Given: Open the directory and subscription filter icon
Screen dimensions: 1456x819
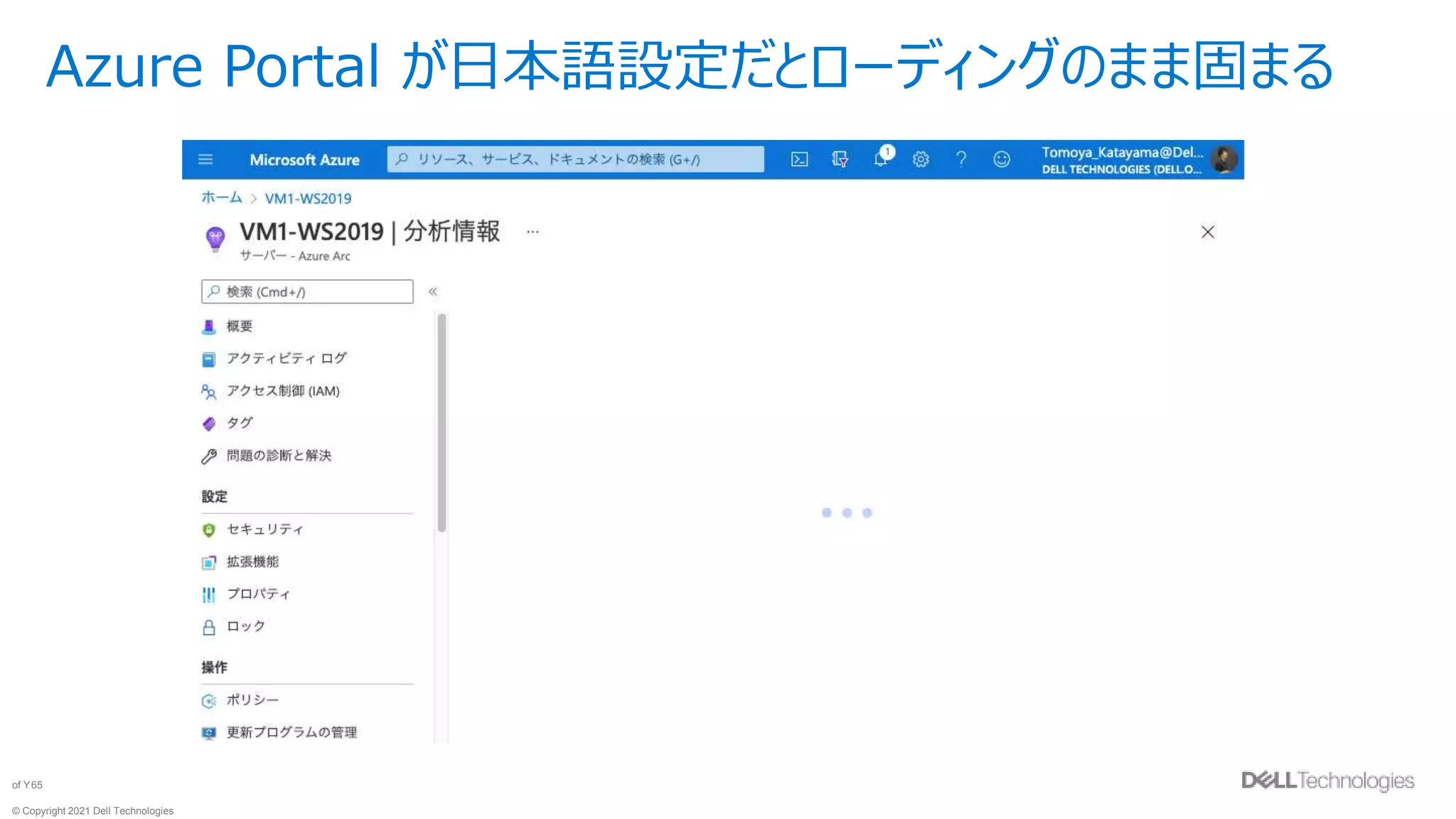Looking at the screenshot, I should click(x=840, y=159).
